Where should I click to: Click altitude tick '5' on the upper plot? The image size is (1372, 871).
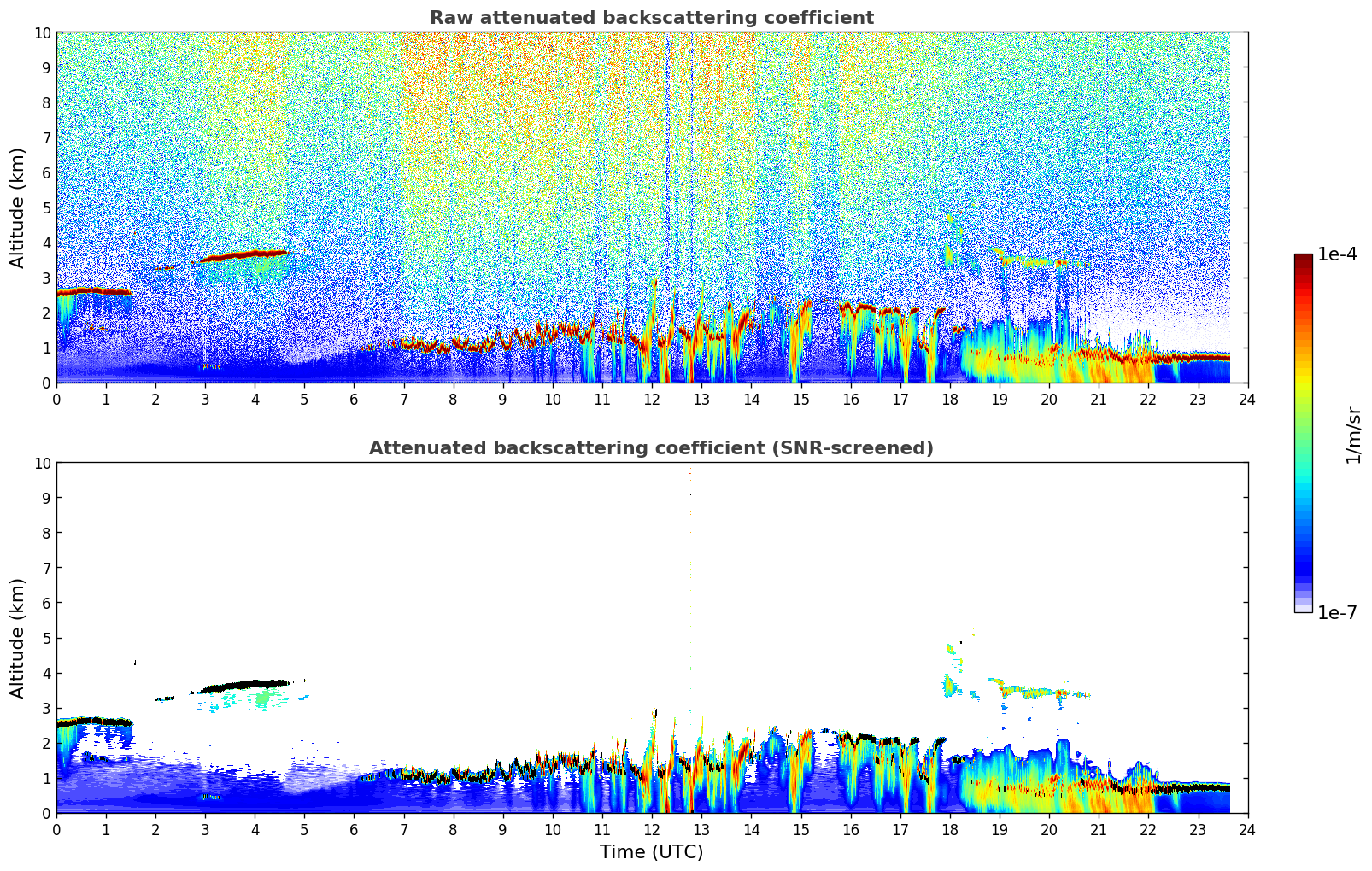[x=46, y=208]
